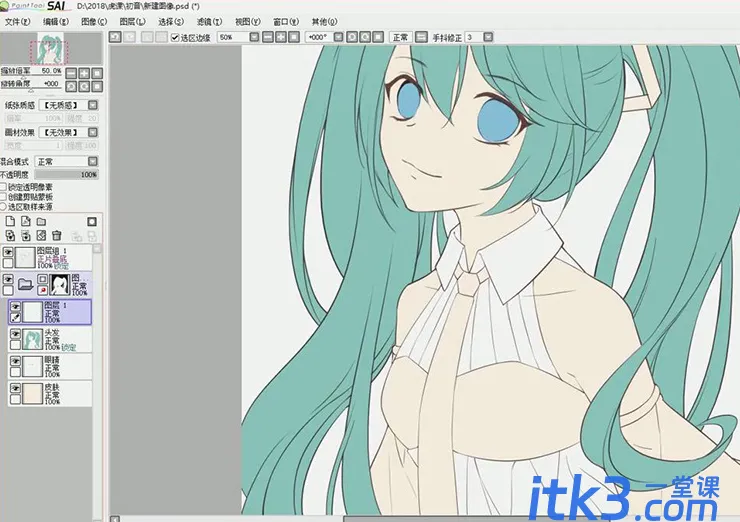Viewport: 740px width, 522px height.
Task: Open the 编辑 menu
Action: [x=56, y=22]
